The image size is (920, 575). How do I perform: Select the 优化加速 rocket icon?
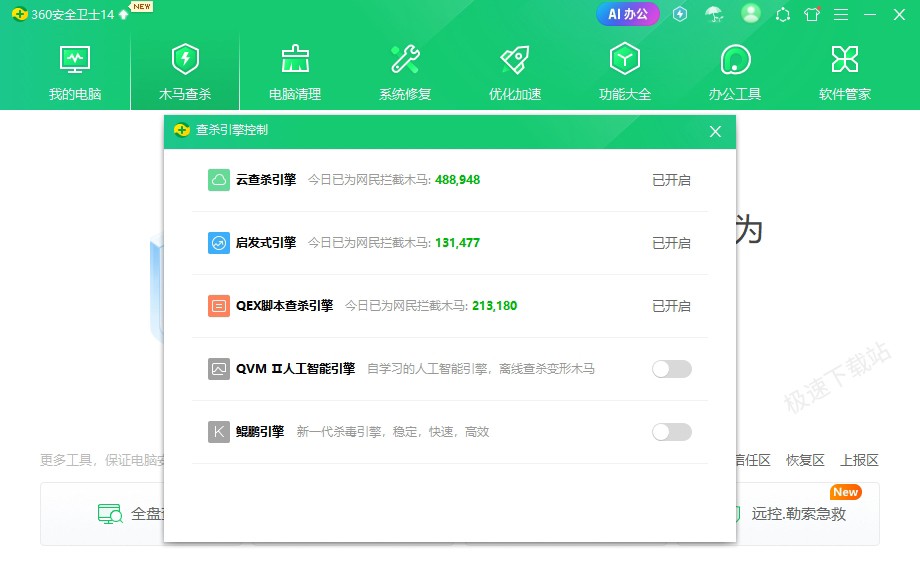point(515,60)
